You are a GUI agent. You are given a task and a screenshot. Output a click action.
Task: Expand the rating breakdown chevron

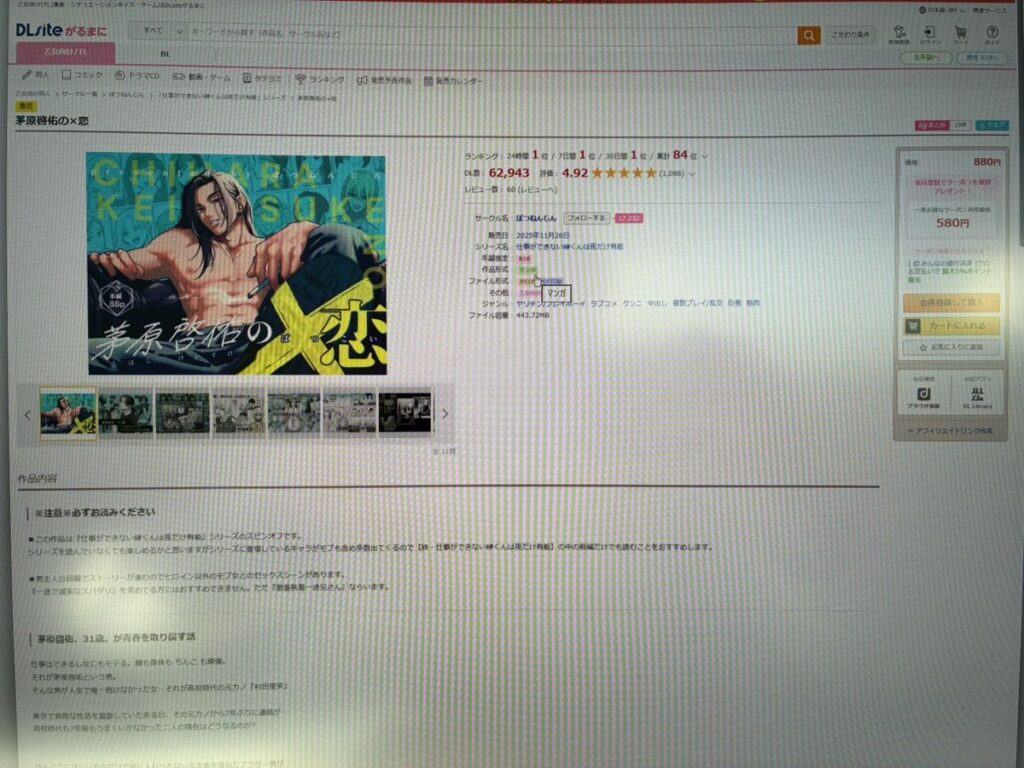(692, 174)
